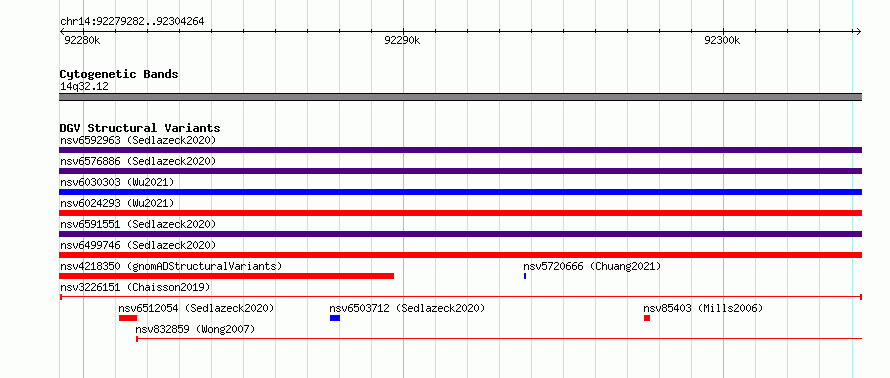Select the gray 14q32.12 cytogenetic band bar

[x=460, y=97]
